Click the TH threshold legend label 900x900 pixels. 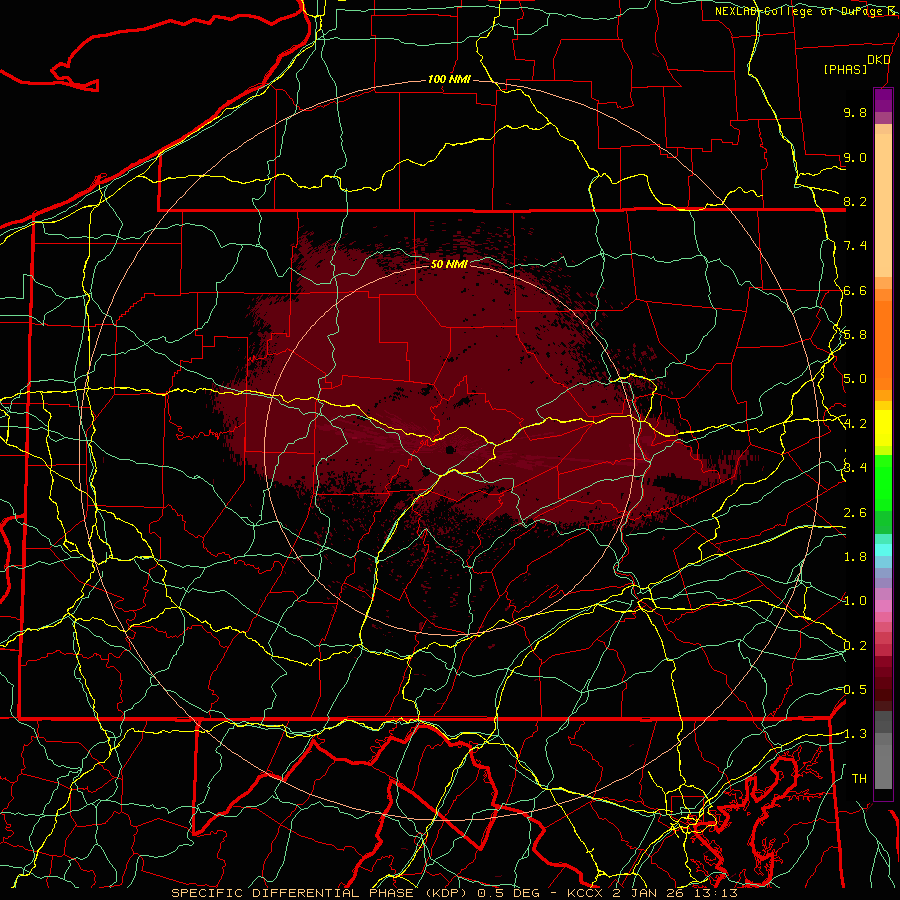click(x=859, y=779)
